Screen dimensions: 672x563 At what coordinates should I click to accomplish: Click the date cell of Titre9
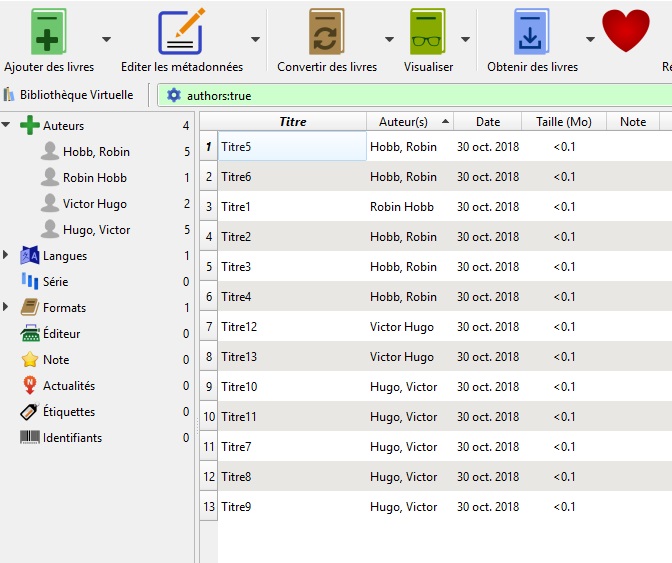tap(488, 506)
